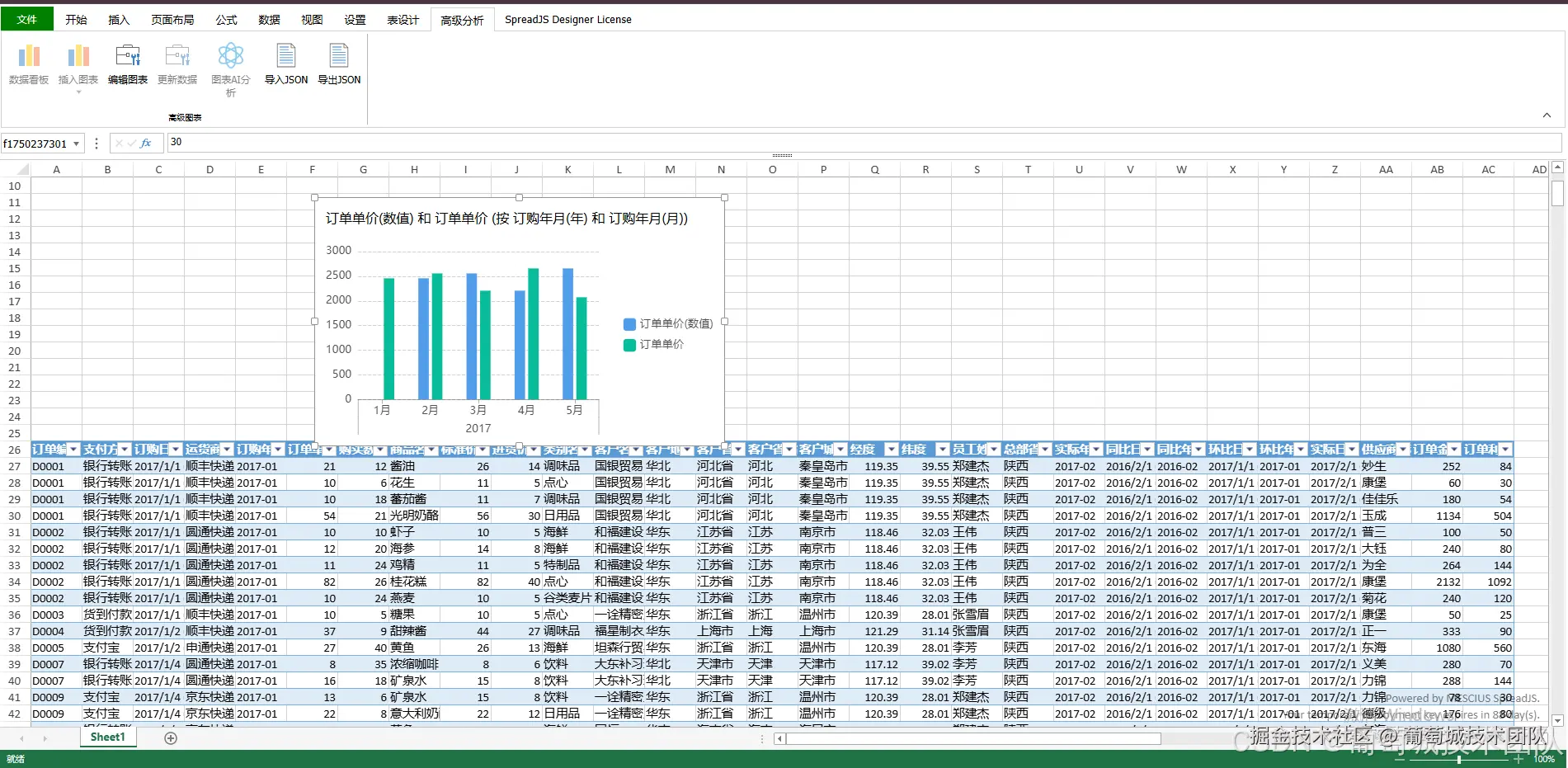Click the green 订单单价 legend swatch

tap(629, 345)
